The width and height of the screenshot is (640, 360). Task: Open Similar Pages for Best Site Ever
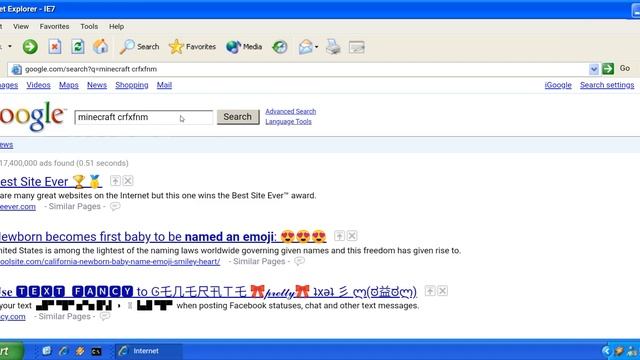(x=74, y=207)
